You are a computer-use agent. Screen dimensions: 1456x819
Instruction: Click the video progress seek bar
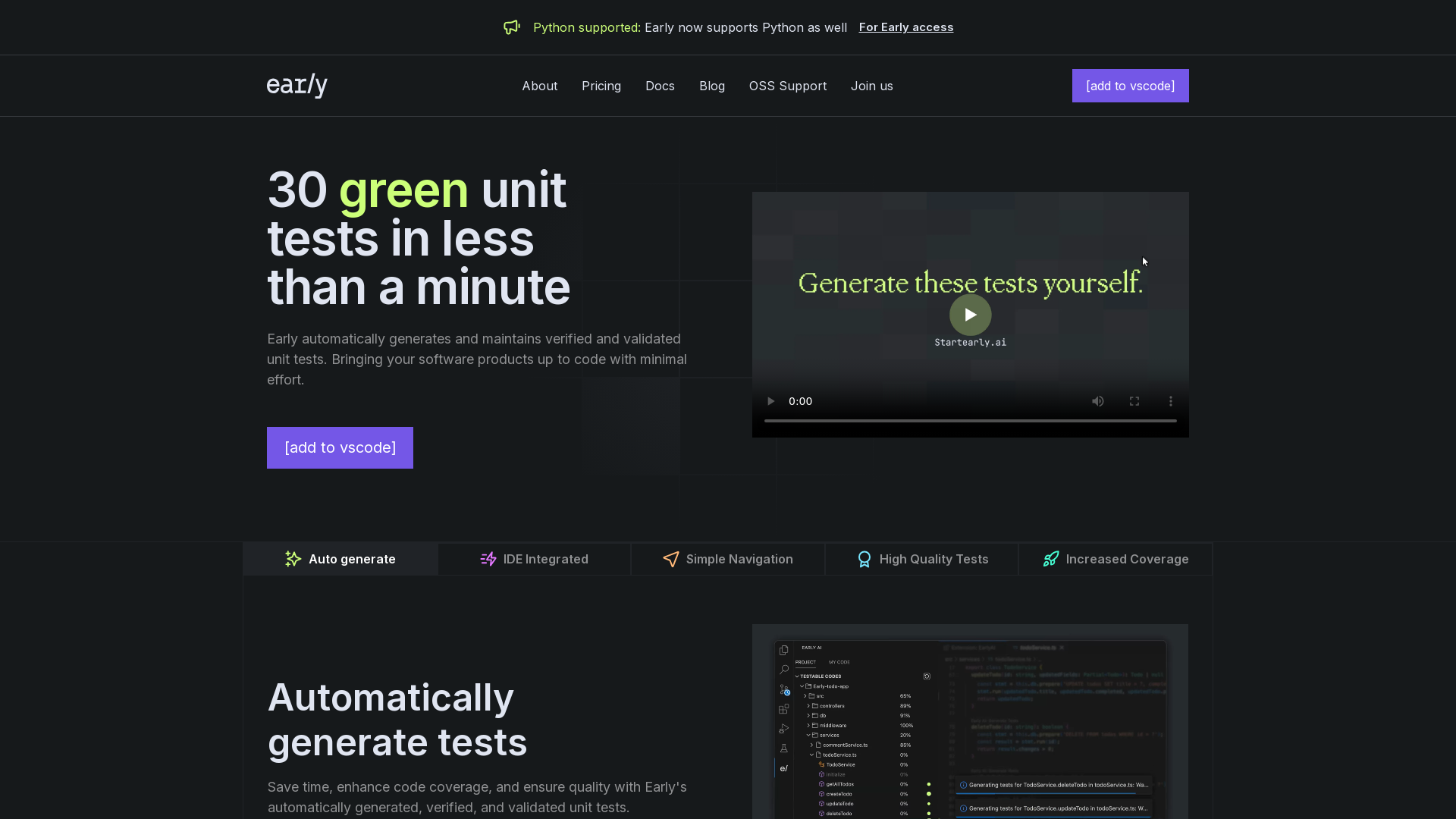(x=971, y=421)
